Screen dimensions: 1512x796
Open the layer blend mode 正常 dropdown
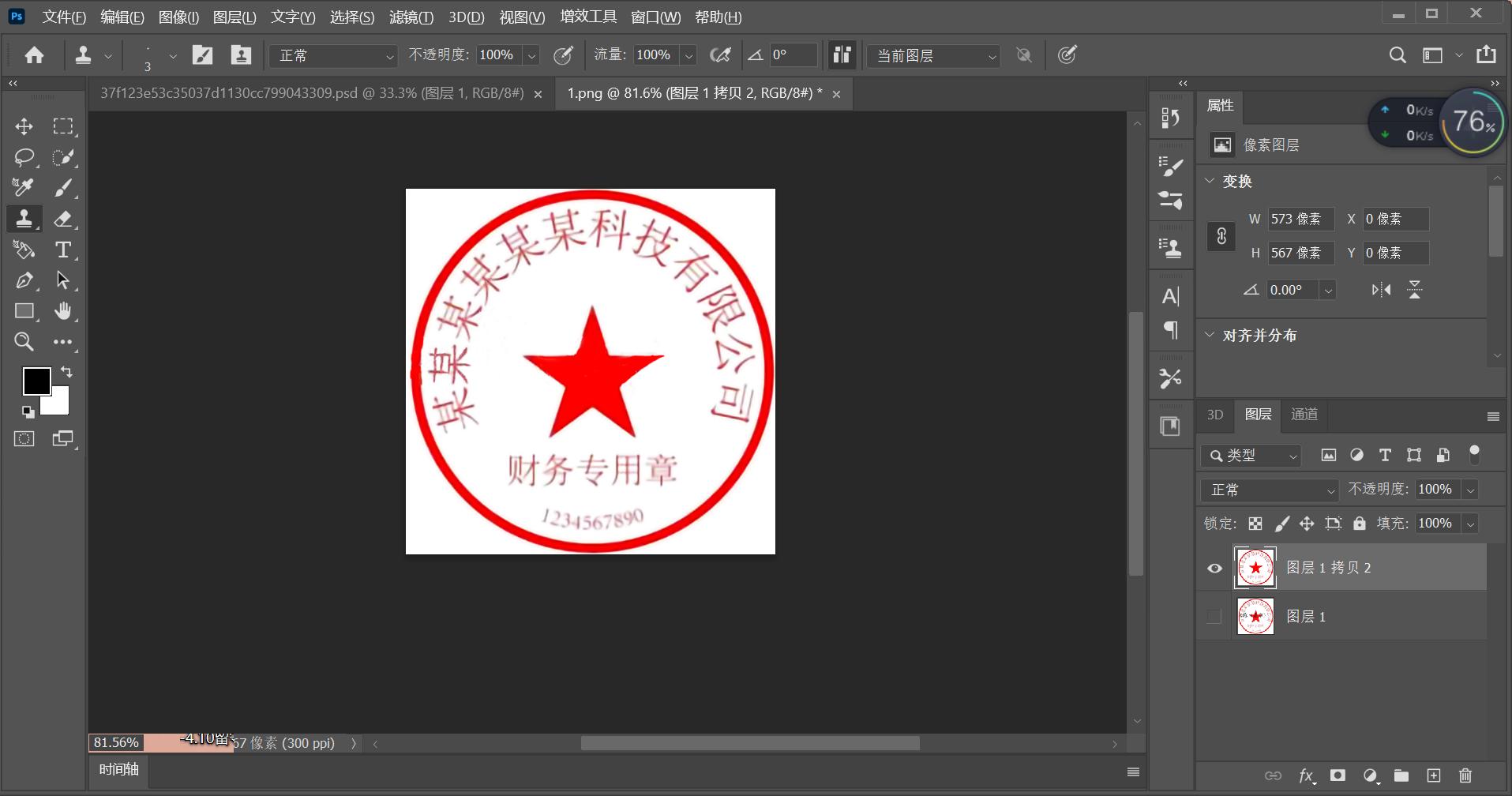point(1267,490)
